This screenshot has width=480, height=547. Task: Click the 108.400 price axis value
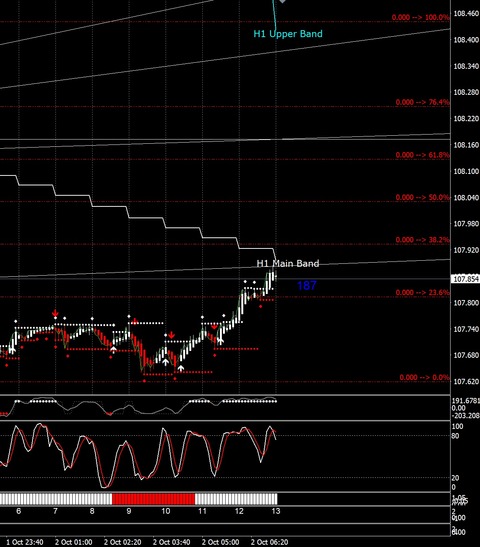pos(466,40)
